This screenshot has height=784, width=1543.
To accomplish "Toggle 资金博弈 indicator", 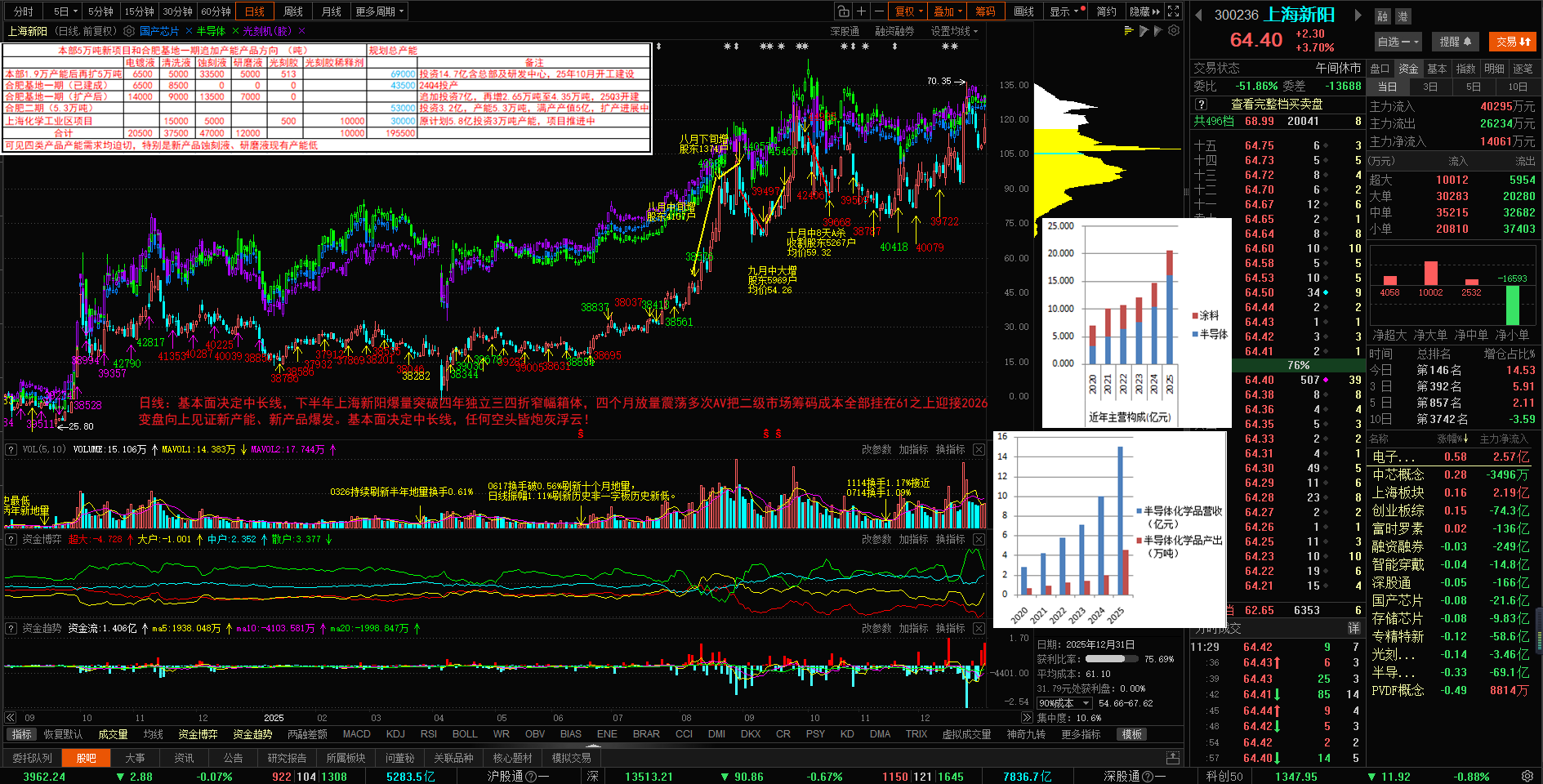I will 198,734.
